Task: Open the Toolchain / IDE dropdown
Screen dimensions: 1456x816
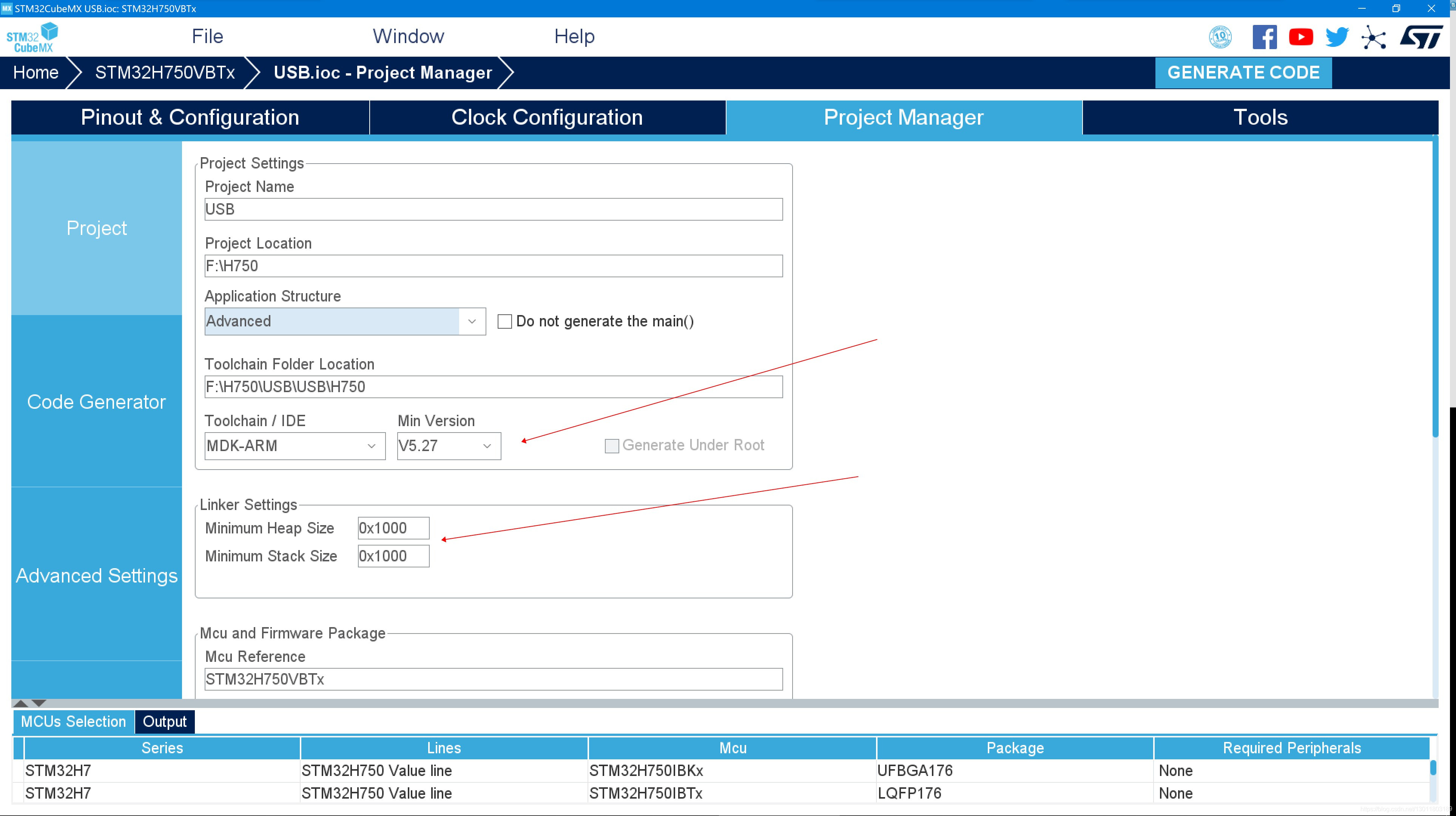Action: pyautogui.click(x=295, y=446)
